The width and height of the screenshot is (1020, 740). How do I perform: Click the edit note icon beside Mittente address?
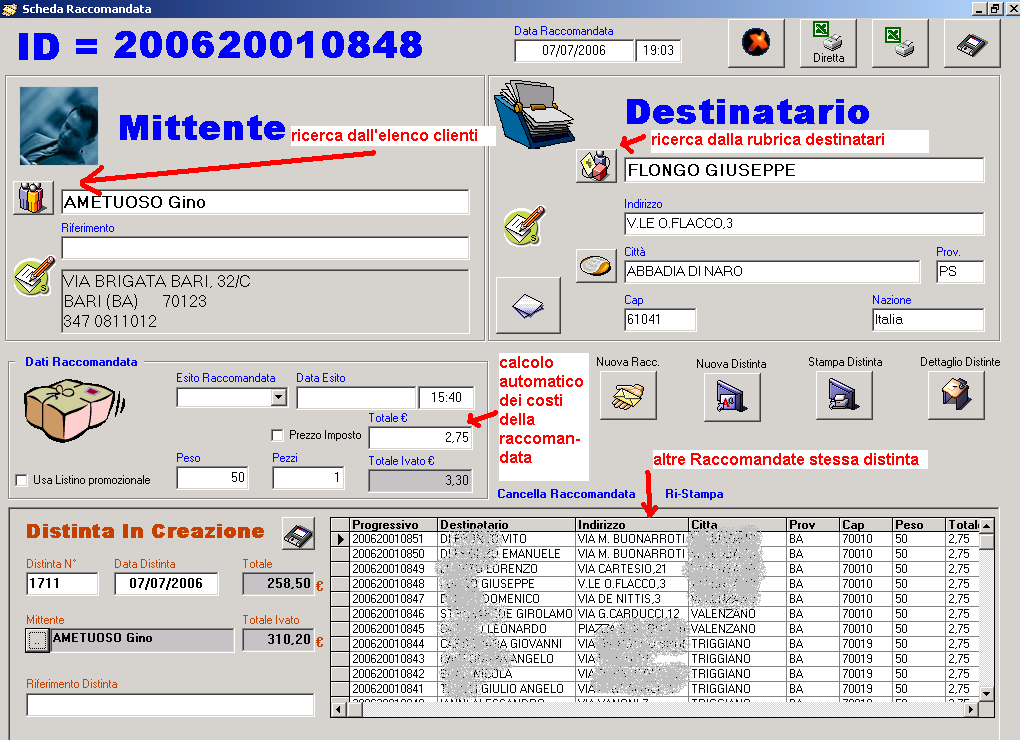tap(34, 276)
